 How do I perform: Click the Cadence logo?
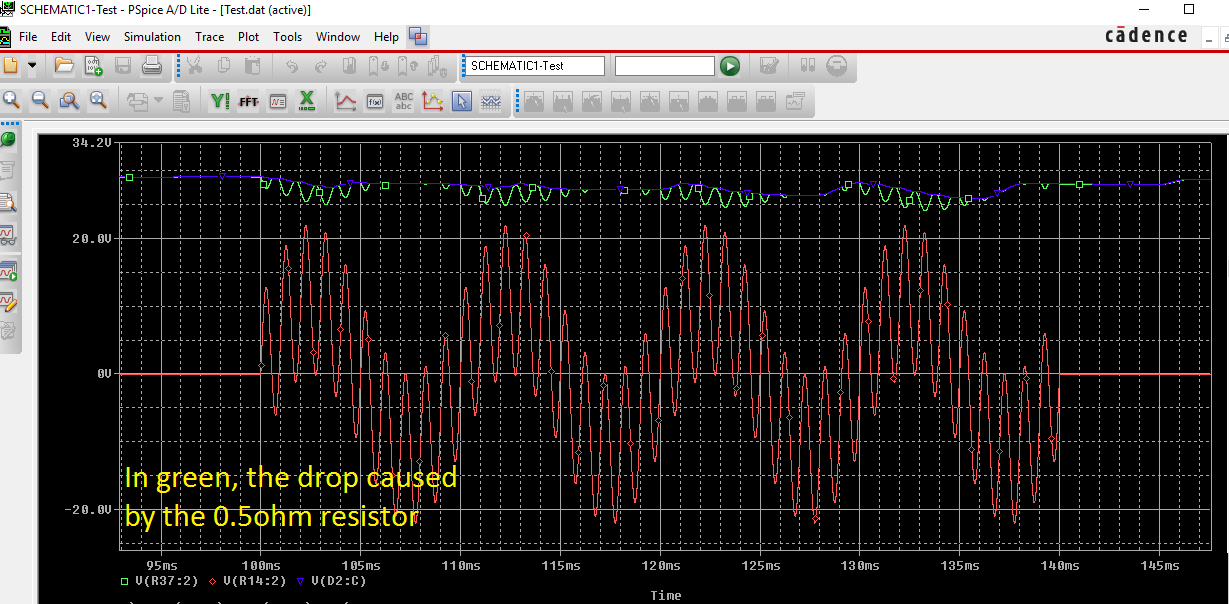1147,35
